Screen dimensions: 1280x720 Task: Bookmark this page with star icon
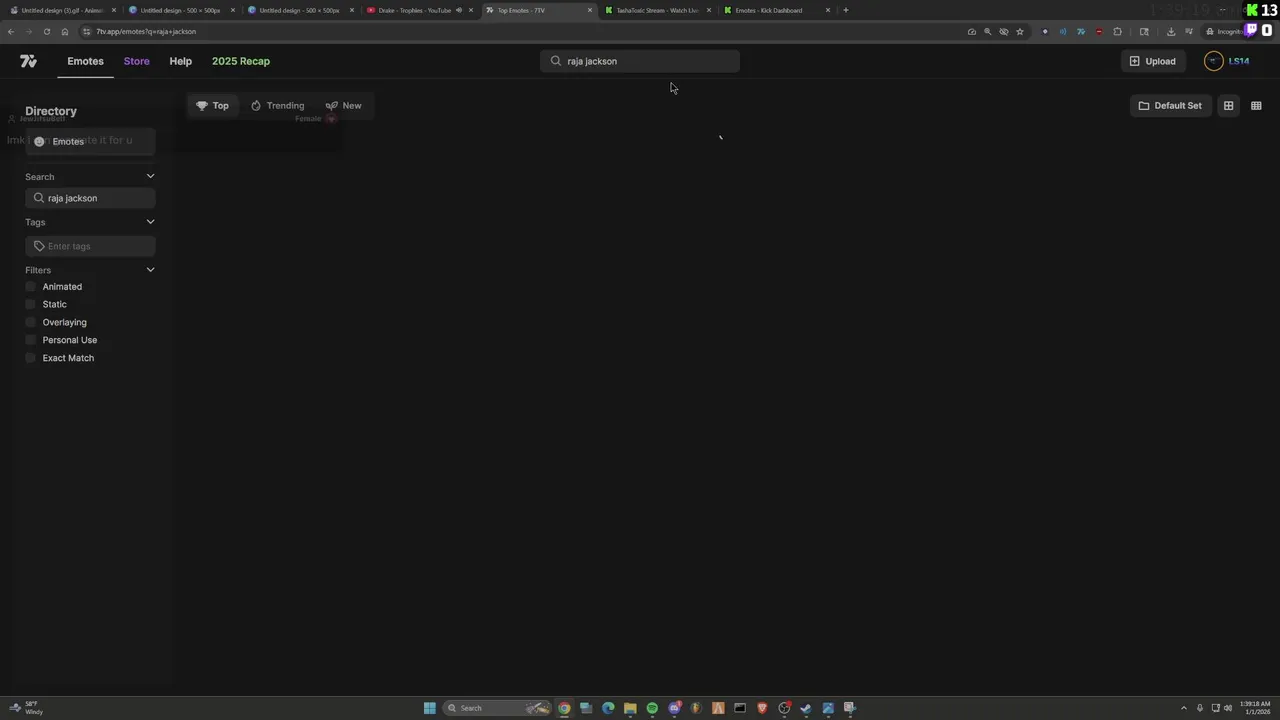tap(1020, 31)
